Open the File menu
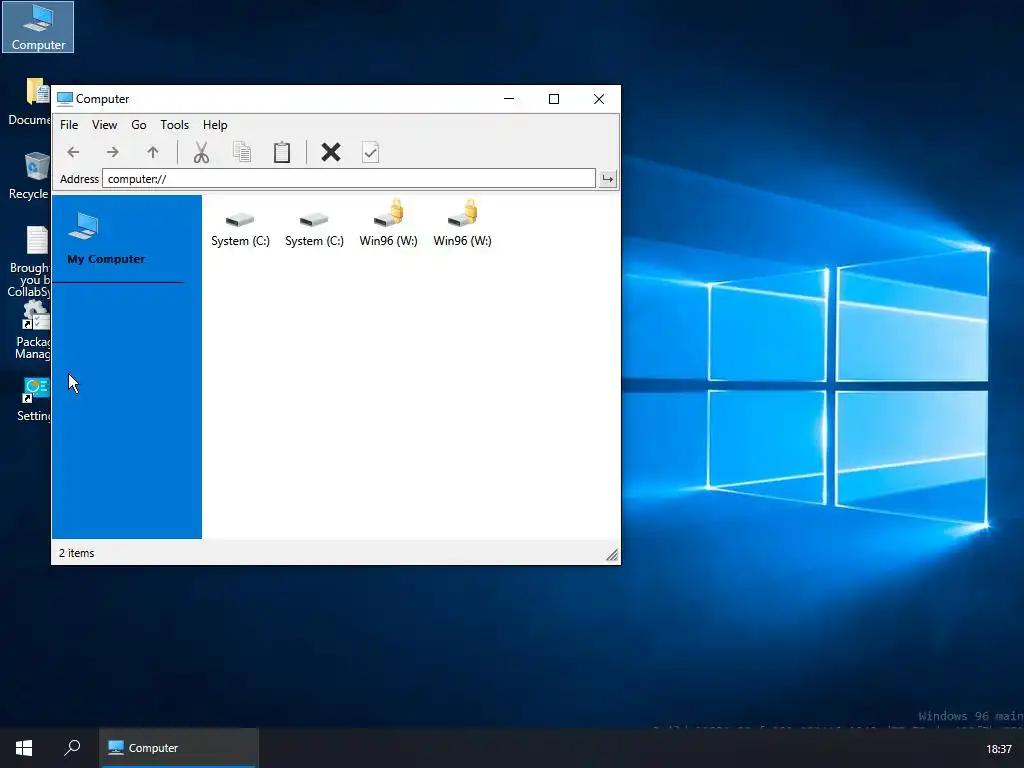This screenshot has height=768, width=1024. [x=69, y=125]
